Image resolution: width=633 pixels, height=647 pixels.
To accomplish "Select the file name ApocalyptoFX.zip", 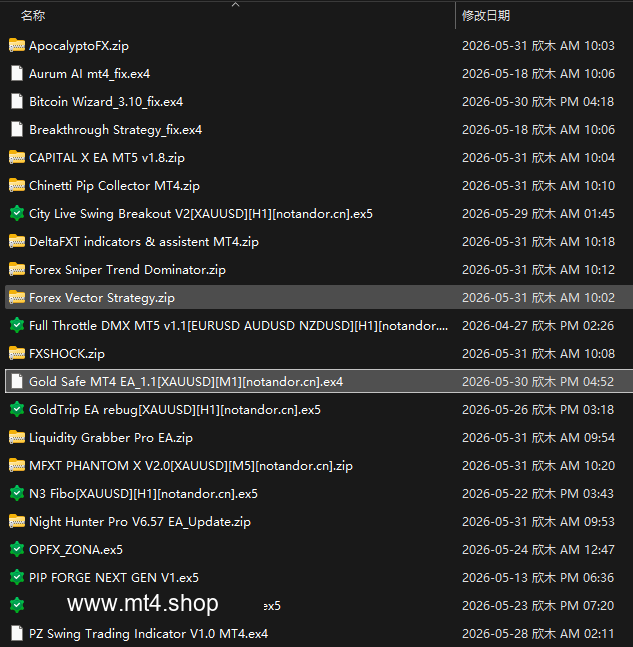I will (79, 45).
